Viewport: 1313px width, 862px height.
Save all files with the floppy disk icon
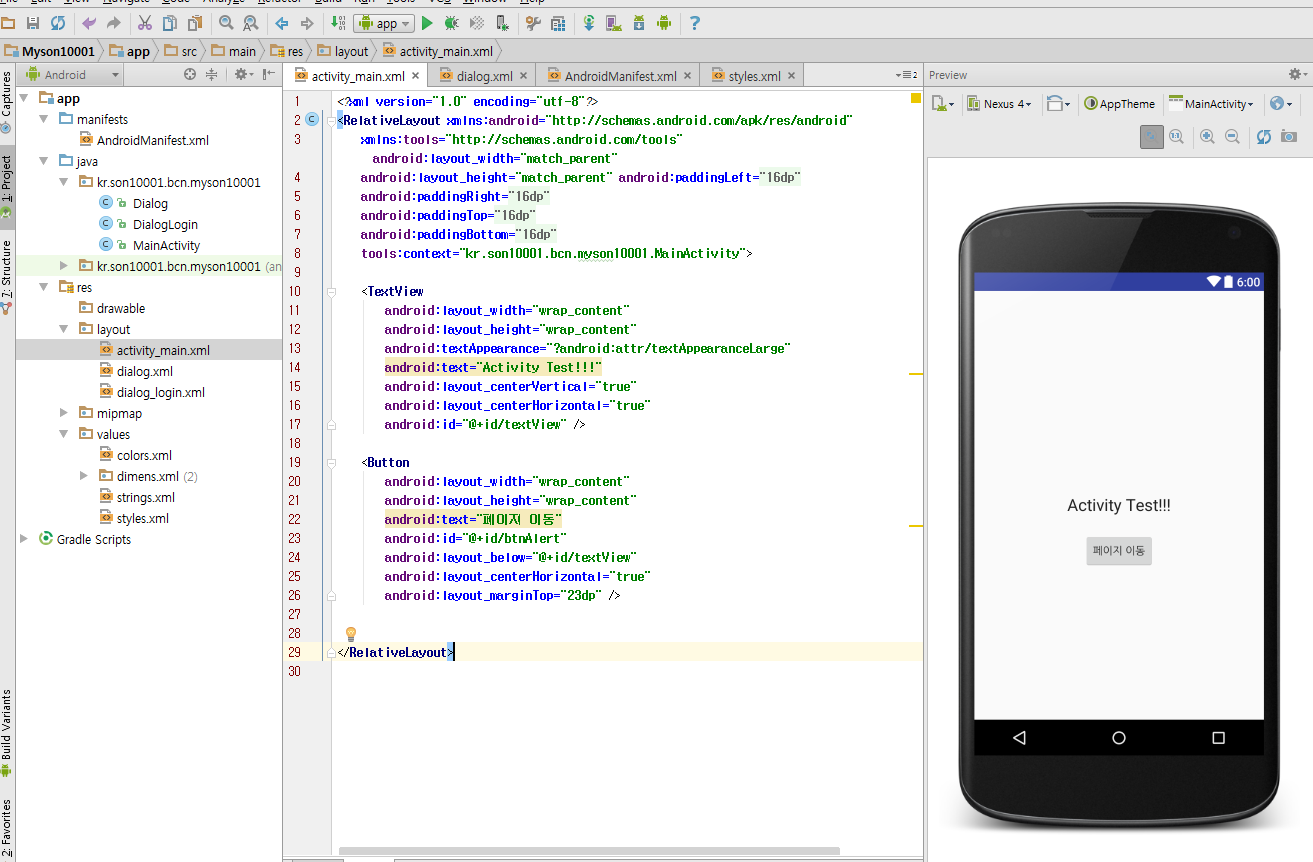pos(33,23)
